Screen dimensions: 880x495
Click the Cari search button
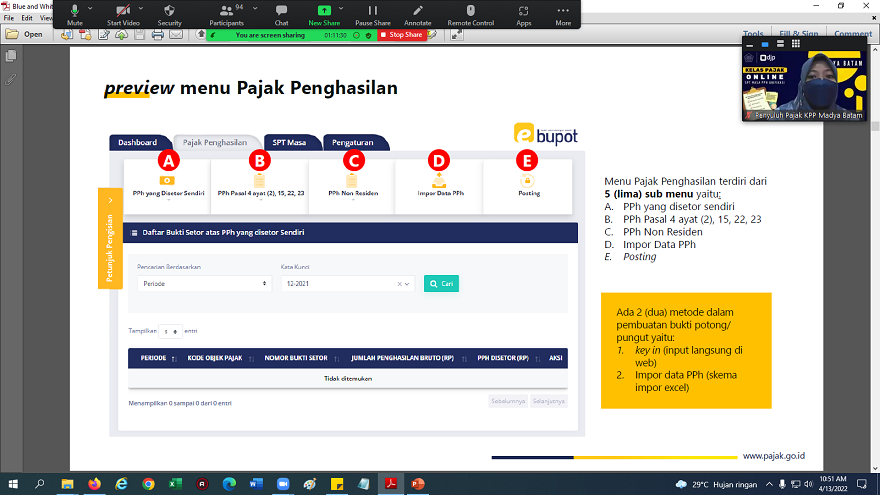(441, 284)
